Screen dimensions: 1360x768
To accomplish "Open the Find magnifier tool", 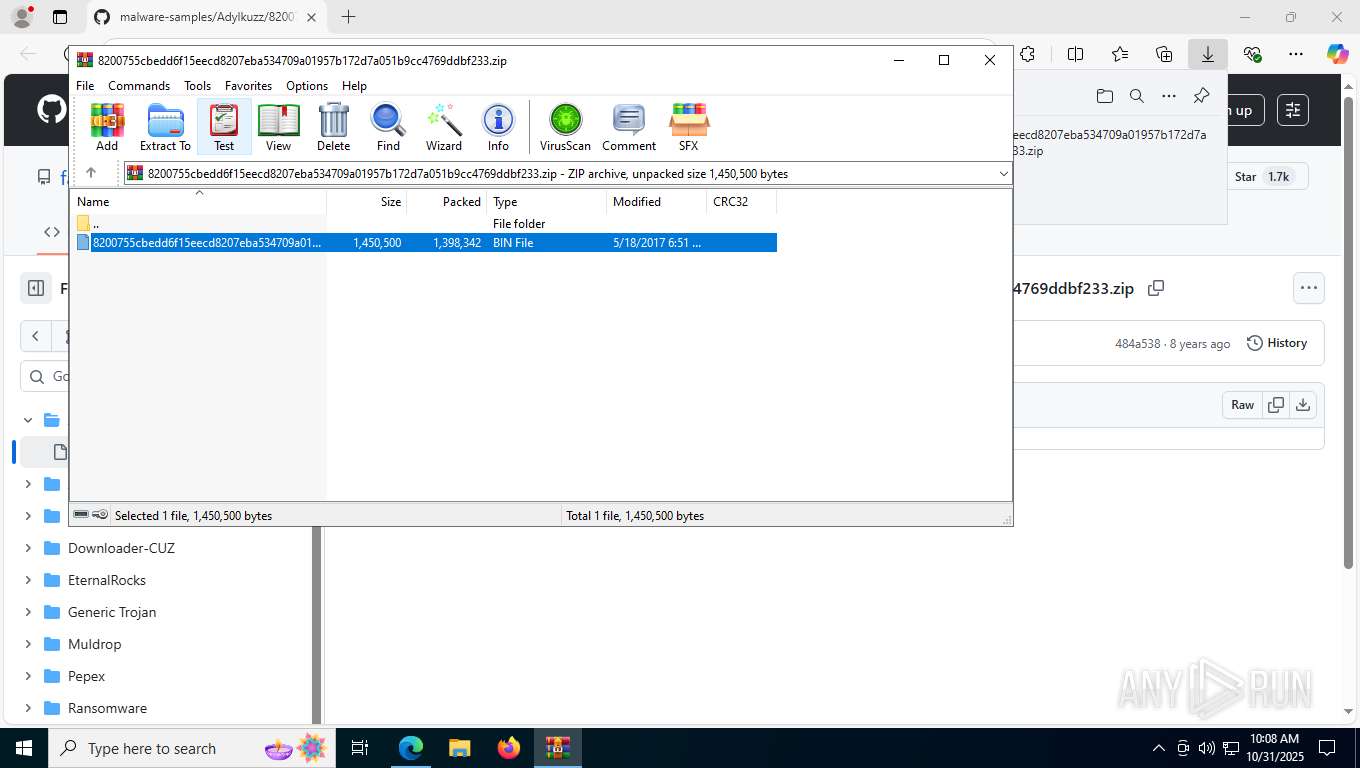I will 388,127.
